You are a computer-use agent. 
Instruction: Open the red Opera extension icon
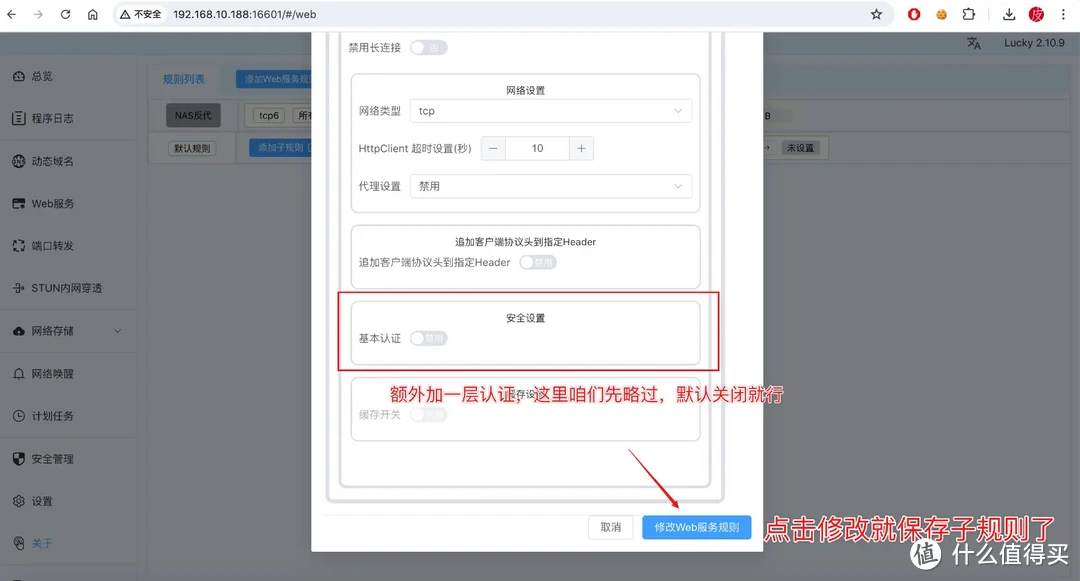coord(914,14)
